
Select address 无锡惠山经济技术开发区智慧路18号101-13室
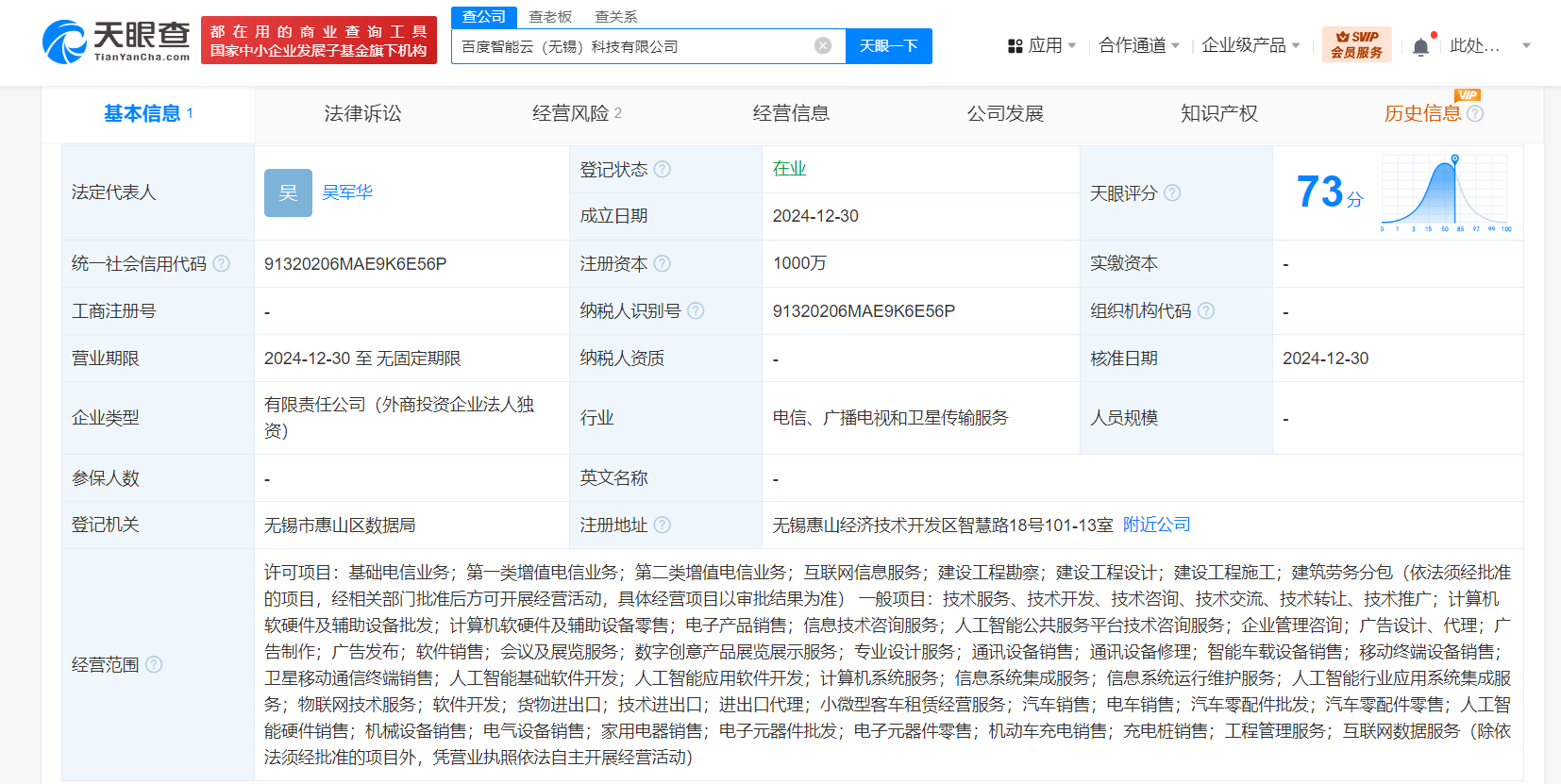(x=943, y=525)
